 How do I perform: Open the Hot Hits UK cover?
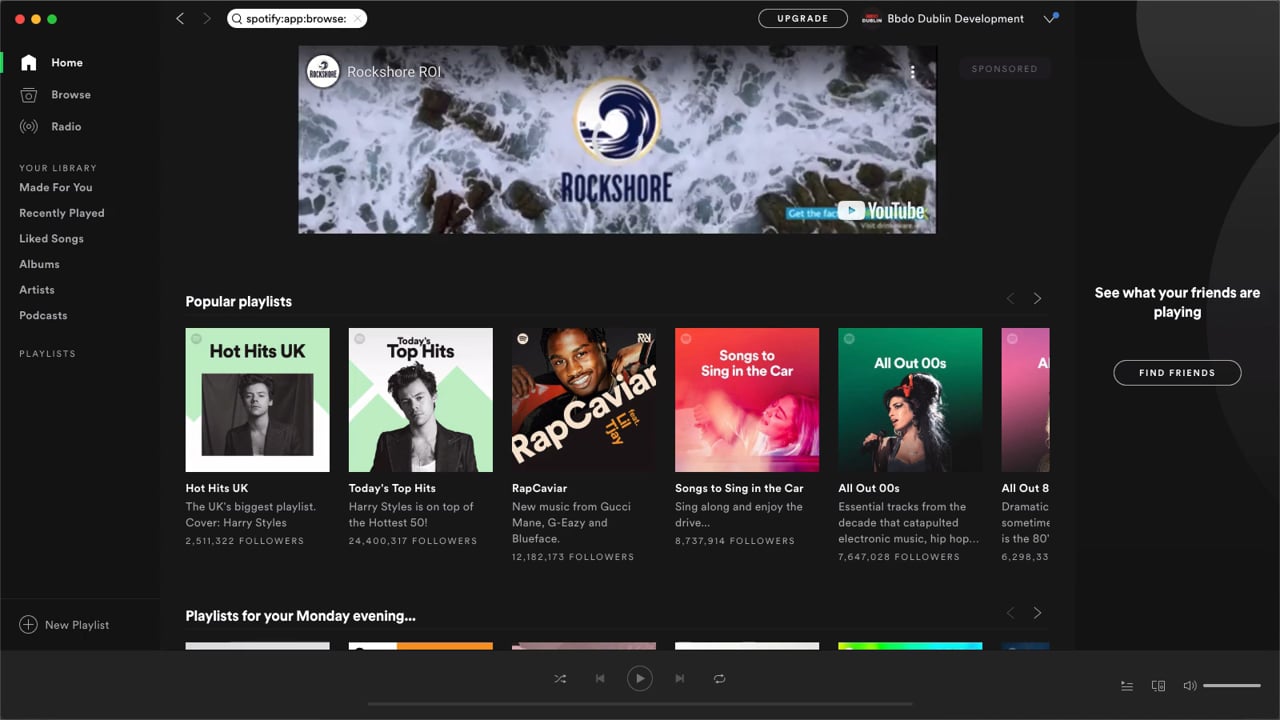[257, 400]
